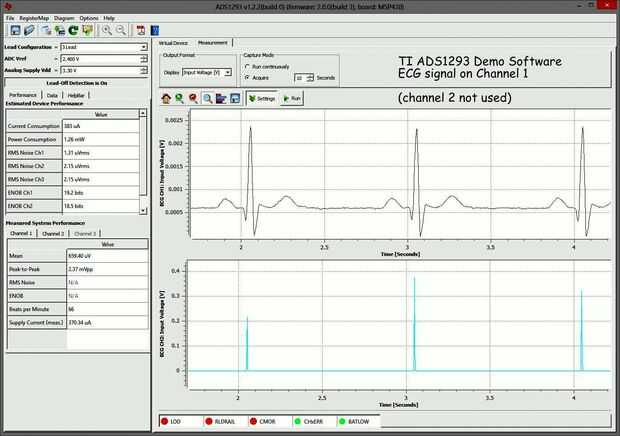Switch to the Virtual Device tab
This screenshot has height=436, width=620.
[173, 43]
